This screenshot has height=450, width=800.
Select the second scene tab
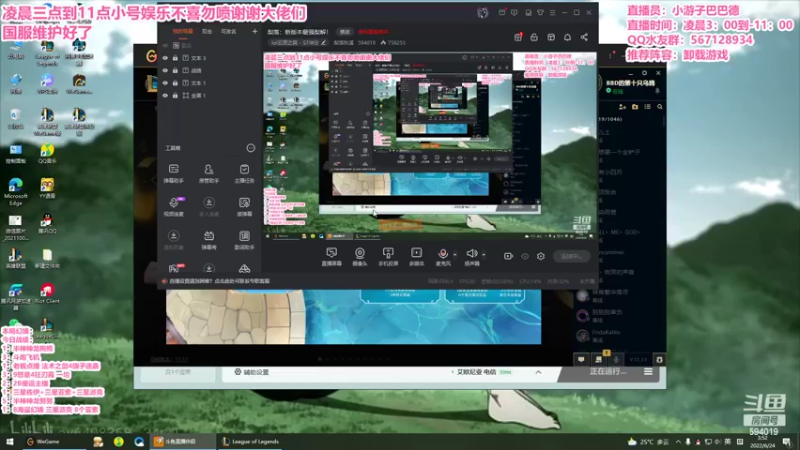[x=207, y=32]
